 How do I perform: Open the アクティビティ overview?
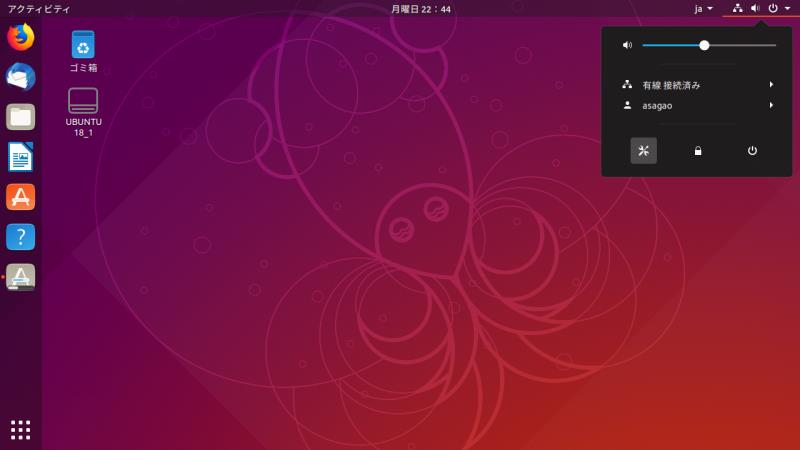point(39,9)
